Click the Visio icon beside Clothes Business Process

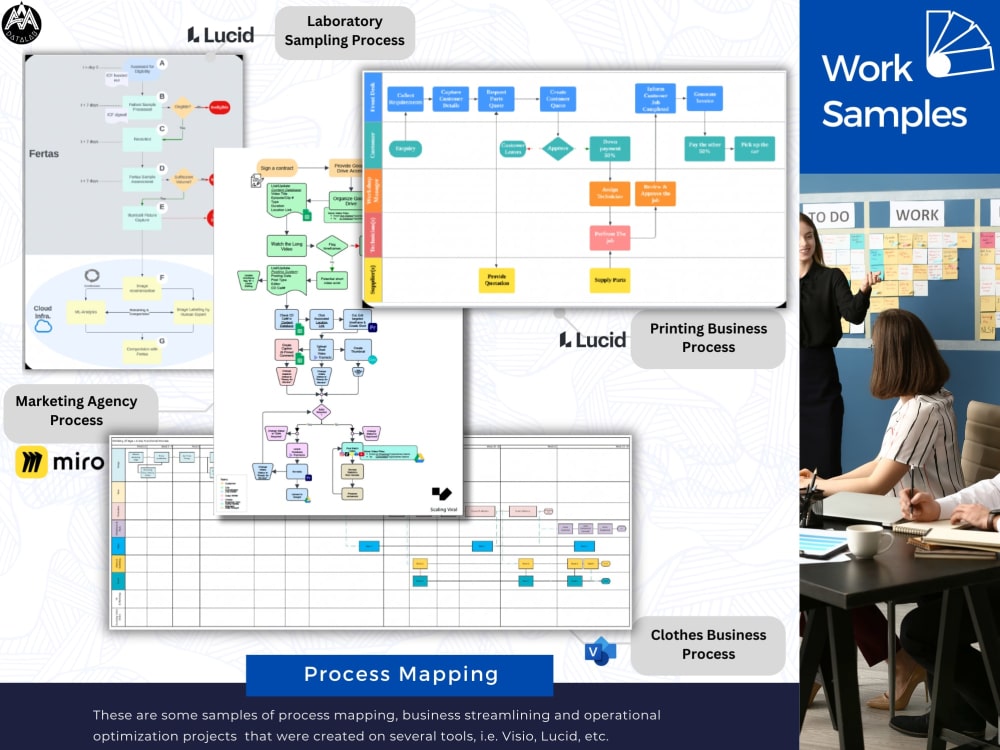click(x=600, y=651)
